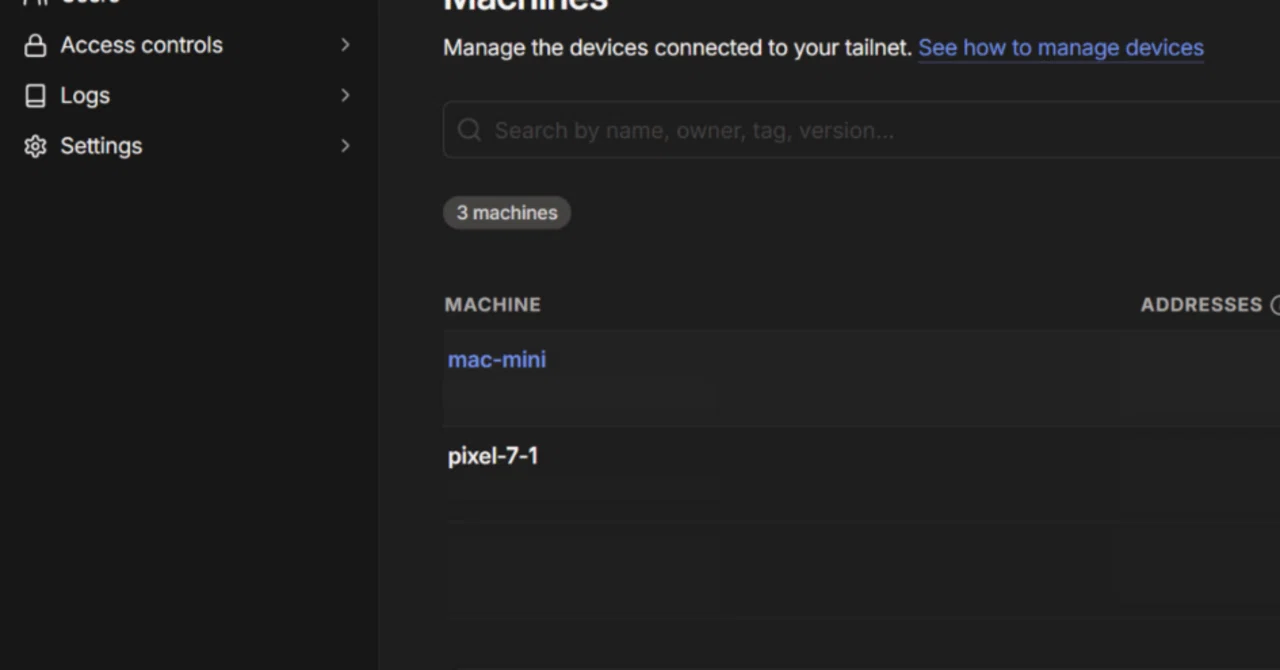Expand the Access controls chevron
This screenshot has height=670, width=1280.
(x=345, y=45)
